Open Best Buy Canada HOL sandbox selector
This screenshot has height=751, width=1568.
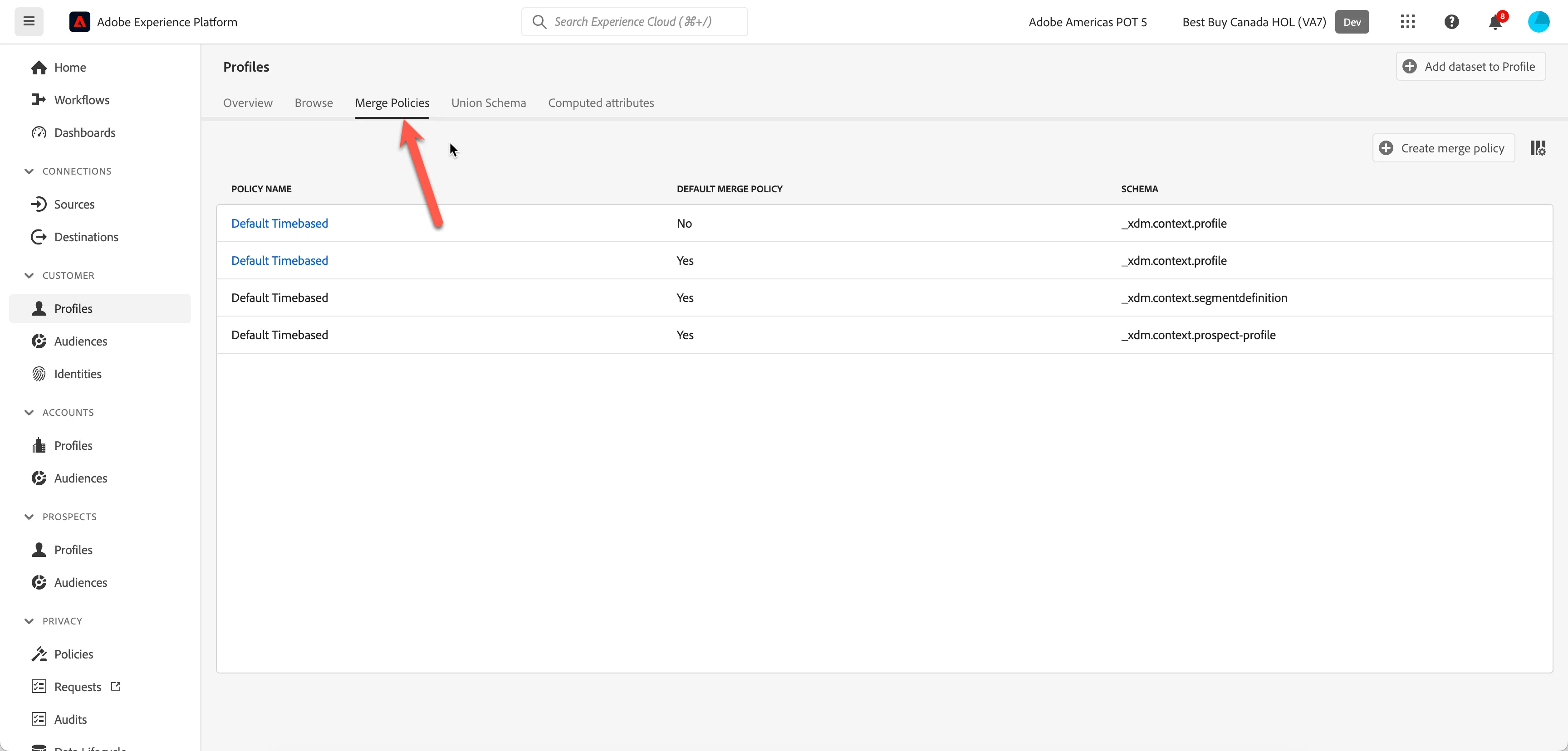click(x=1254, y=22)
